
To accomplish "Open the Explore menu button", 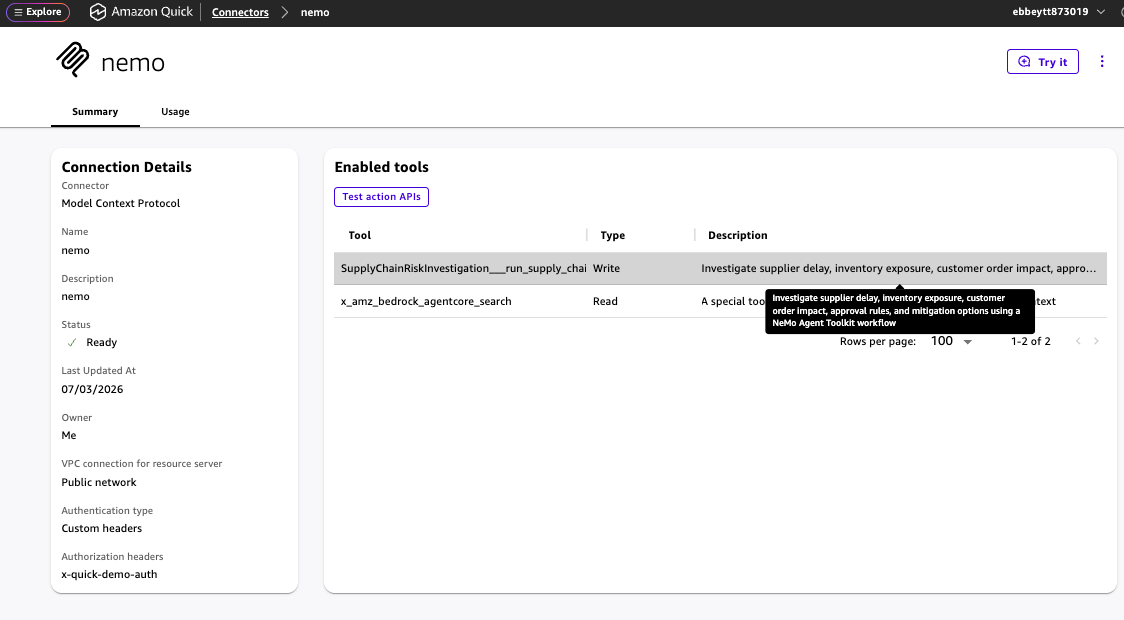I will click(x=38, y=12).
